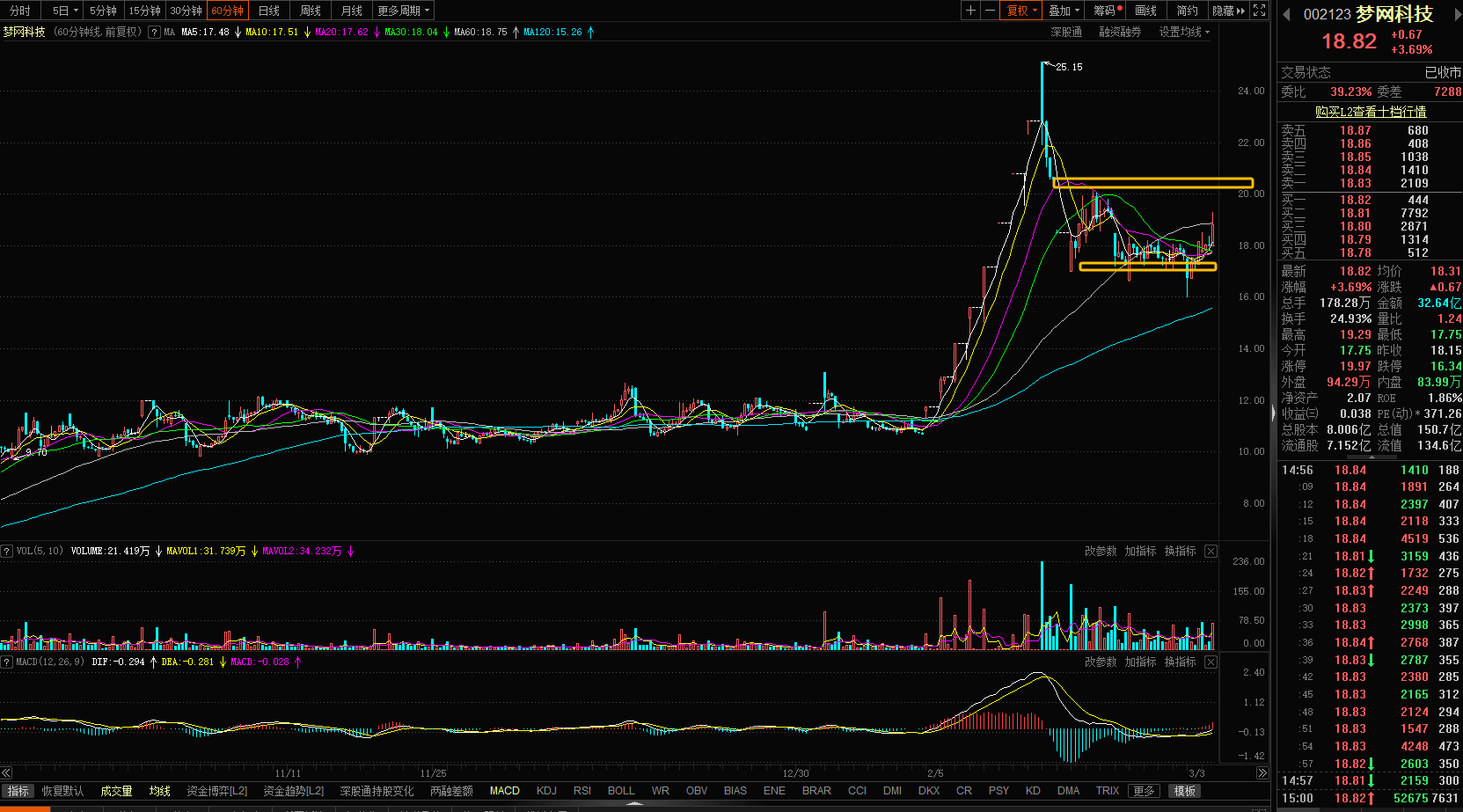Zoom in chart with plus icon
This screenshot has width=1463, height=812.
[x=970, y=11]
